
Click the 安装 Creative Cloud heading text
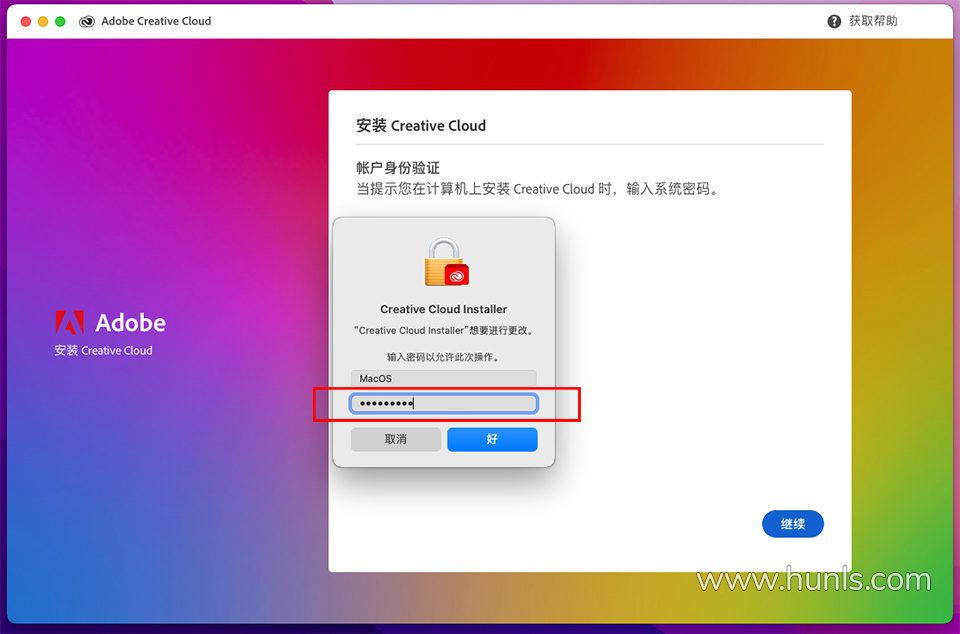421,125
